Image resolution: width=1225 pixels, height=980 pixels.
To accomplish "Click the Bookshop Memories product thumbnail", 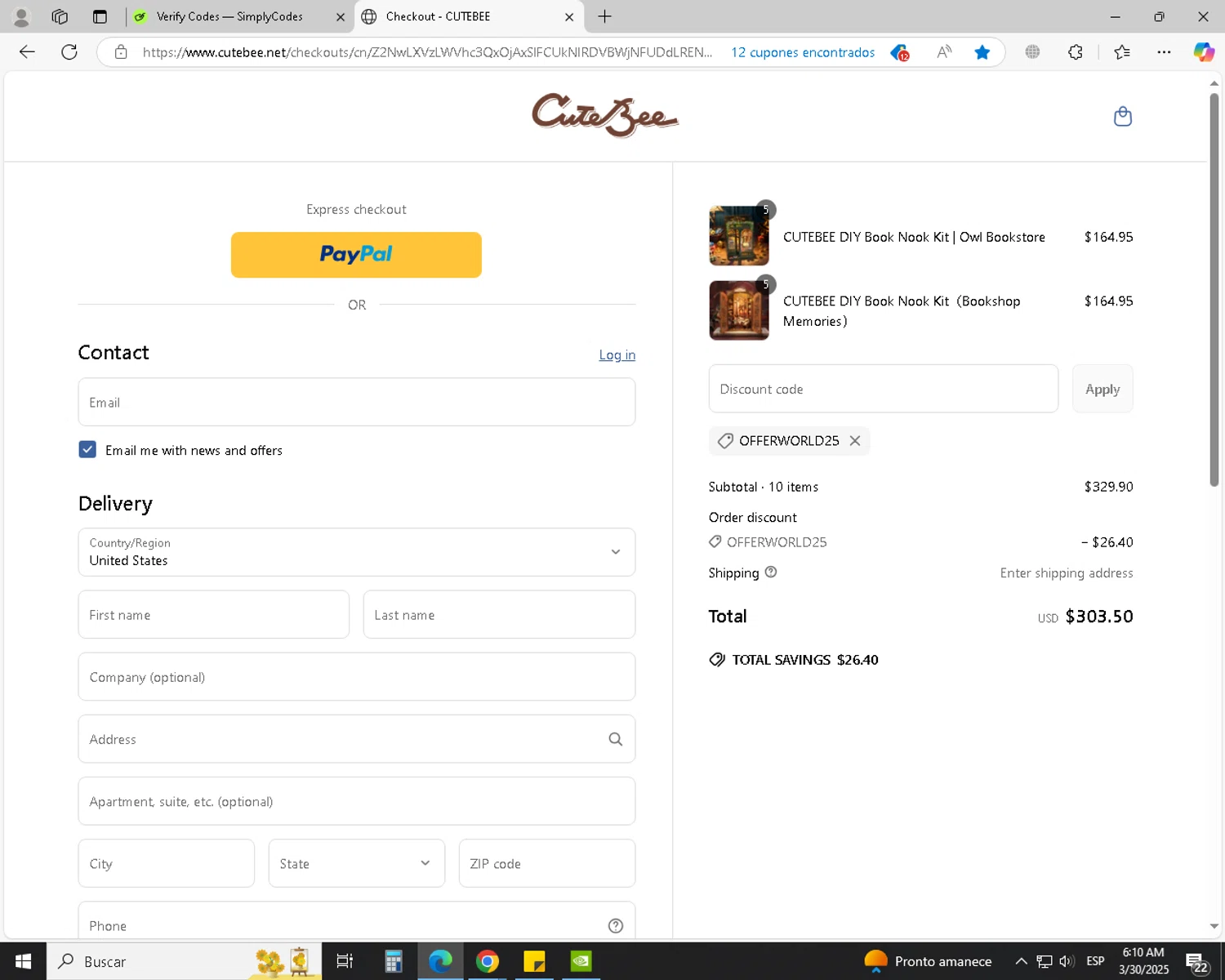I will pyautogui.click(x=739, y=310).
